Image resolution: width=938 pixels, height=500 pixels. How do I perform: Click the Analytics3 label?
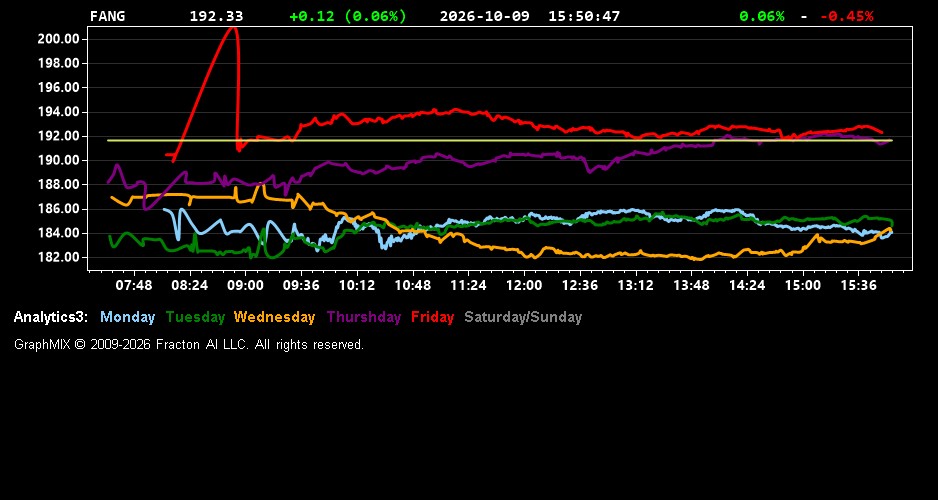click(x=51, y=317)
